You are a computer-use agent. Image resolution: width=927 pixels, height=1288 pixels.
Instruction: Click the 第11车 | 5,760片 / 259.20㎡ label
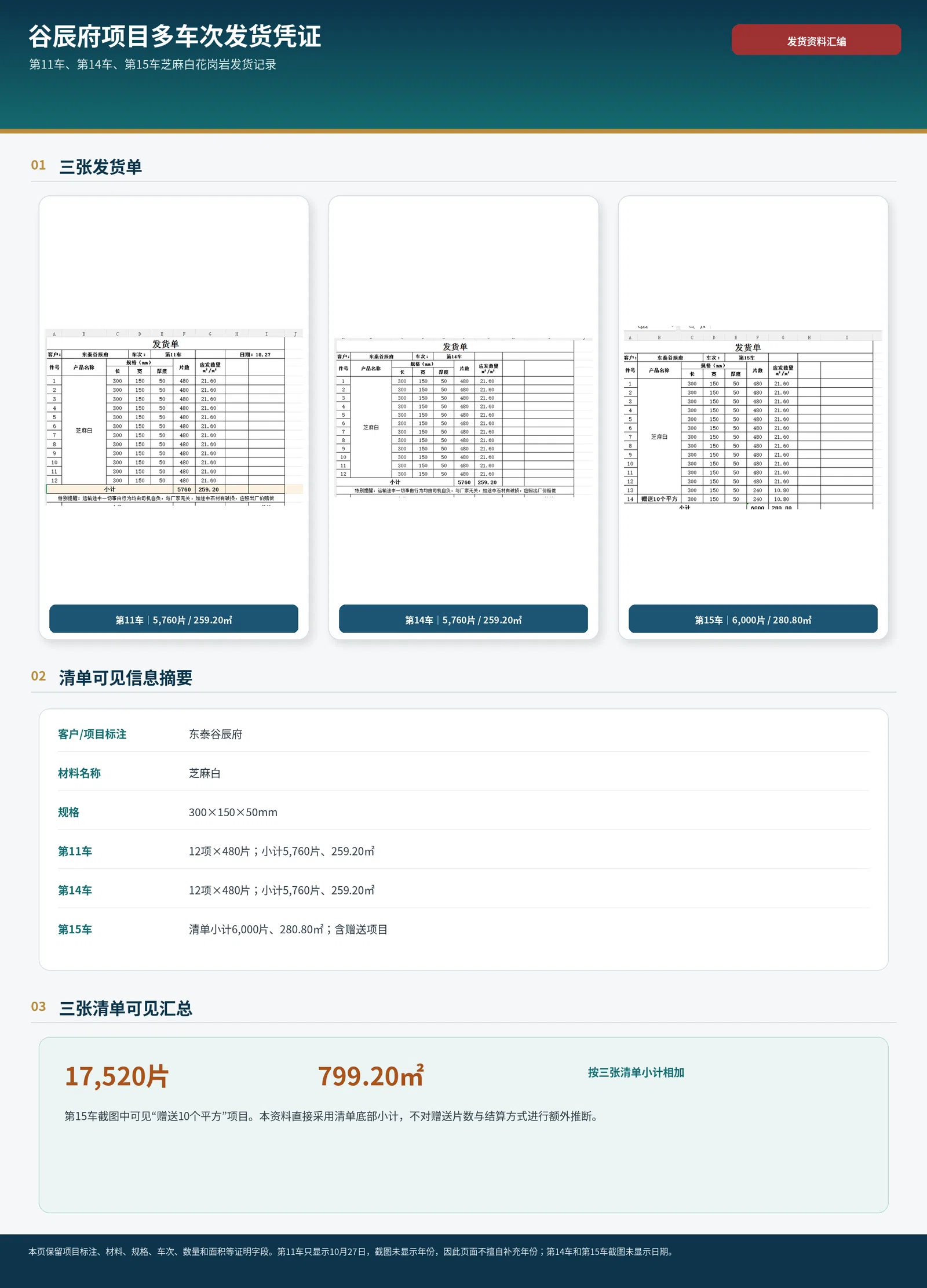point(174,618)
